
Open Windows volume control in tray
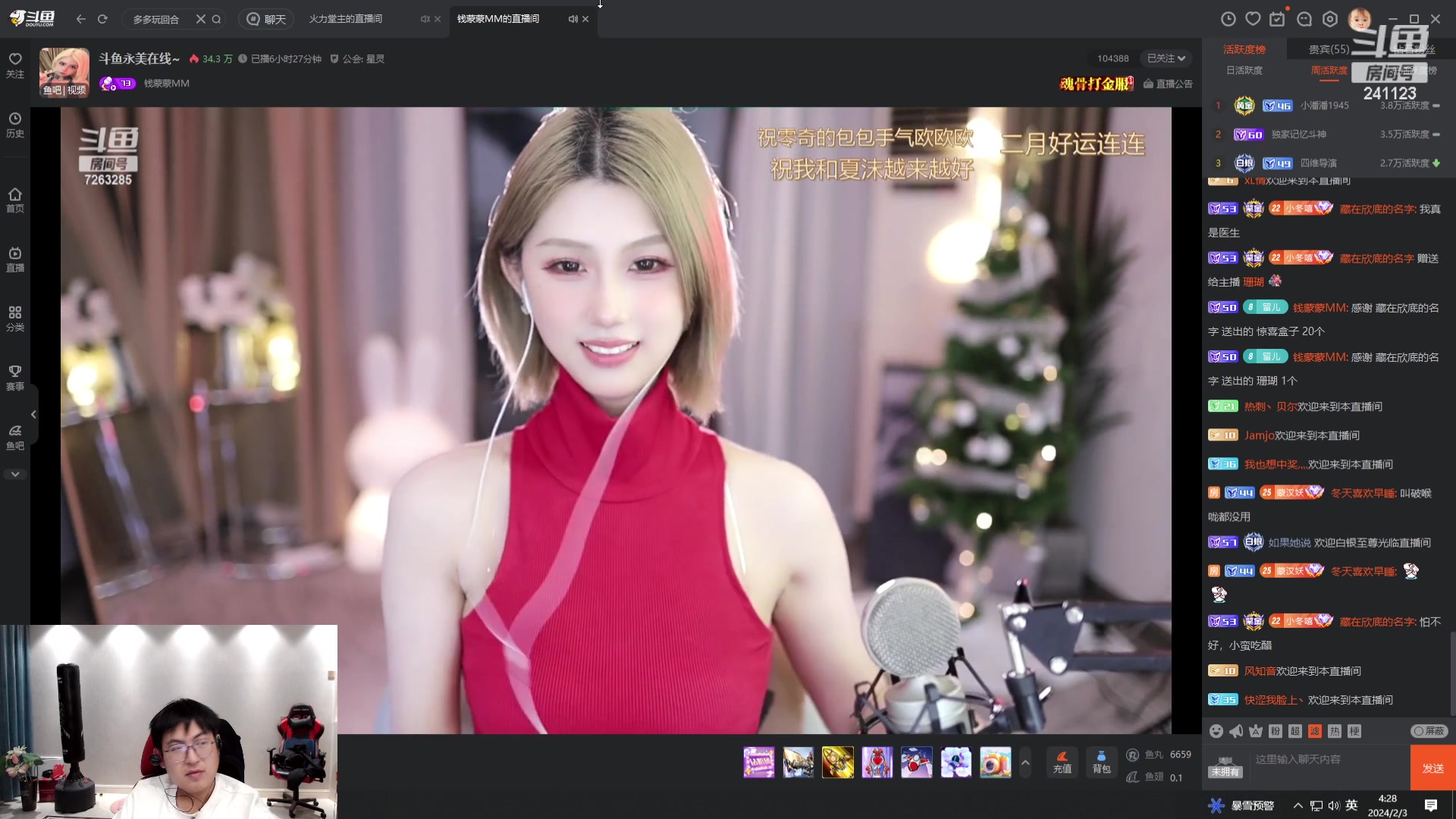click(1334, 805)
